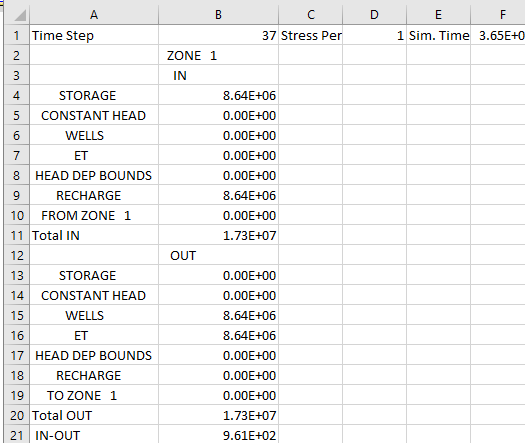Select the OUT header cell

pyautogui.click(x=218, y=255)
